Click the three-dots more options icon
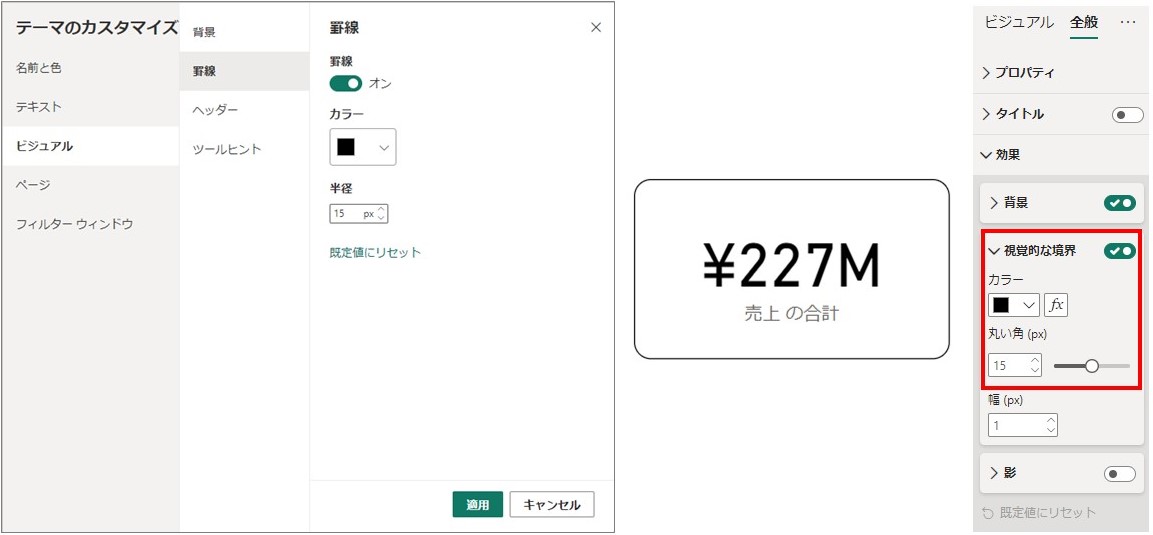 click(1128, 23)
